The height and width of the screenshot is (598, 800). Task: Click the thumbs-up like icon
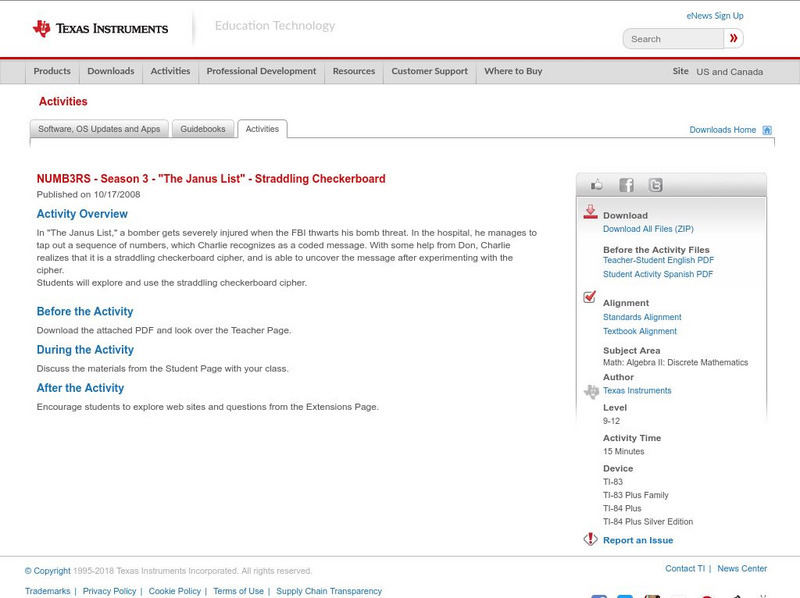[596, 185]
